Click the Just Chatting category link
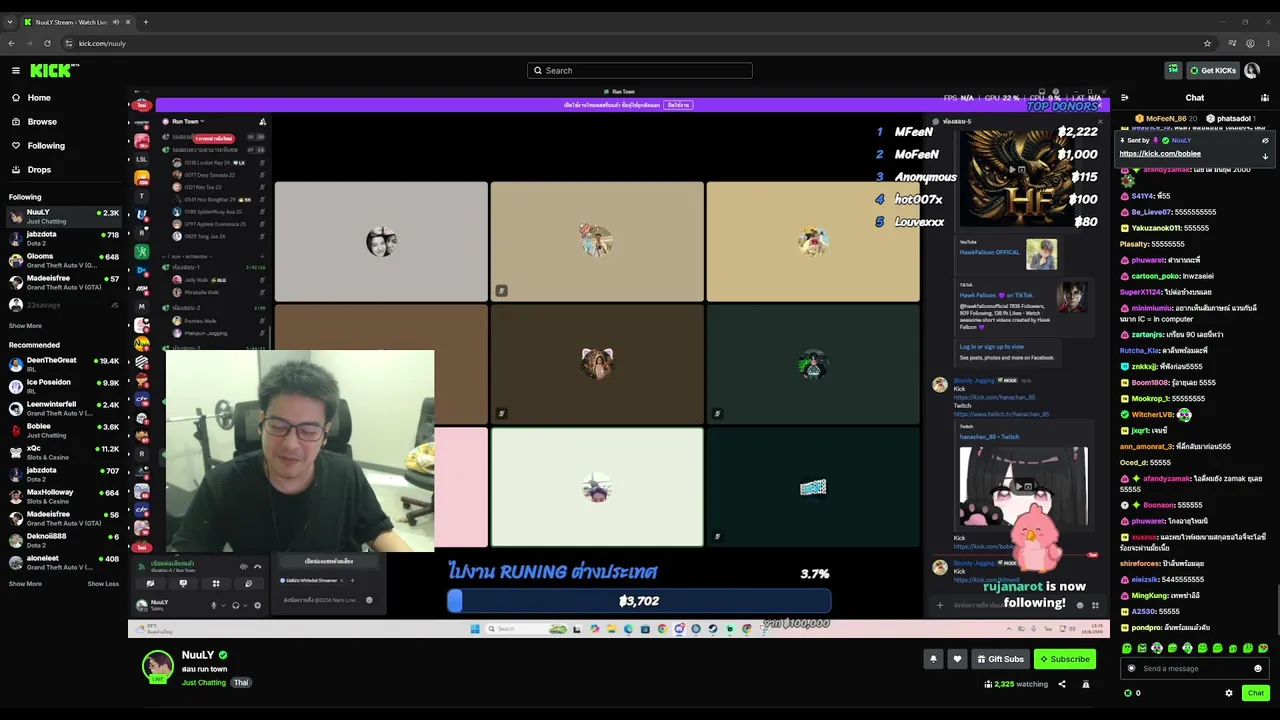 204,683
